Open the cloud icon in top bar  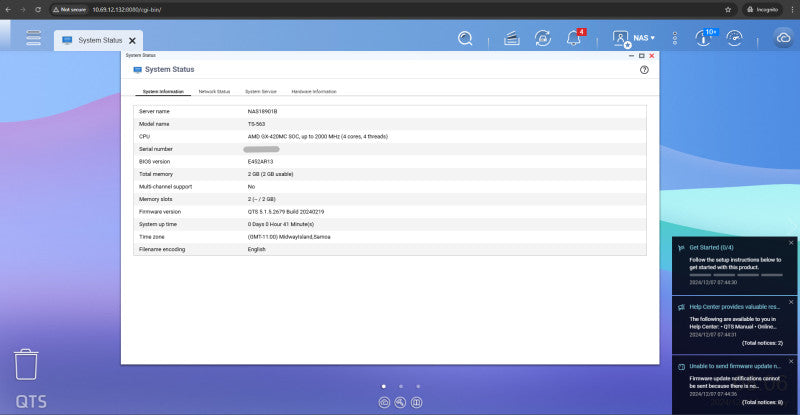pyautogui.click(x=783, y=38)
